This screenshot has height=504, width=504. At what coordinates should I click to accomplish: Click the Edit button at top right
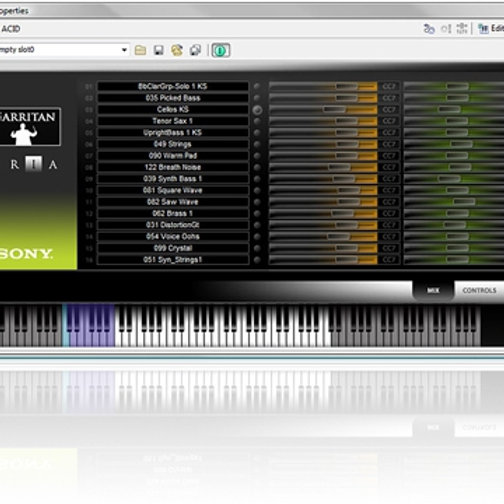pos(491,29)
